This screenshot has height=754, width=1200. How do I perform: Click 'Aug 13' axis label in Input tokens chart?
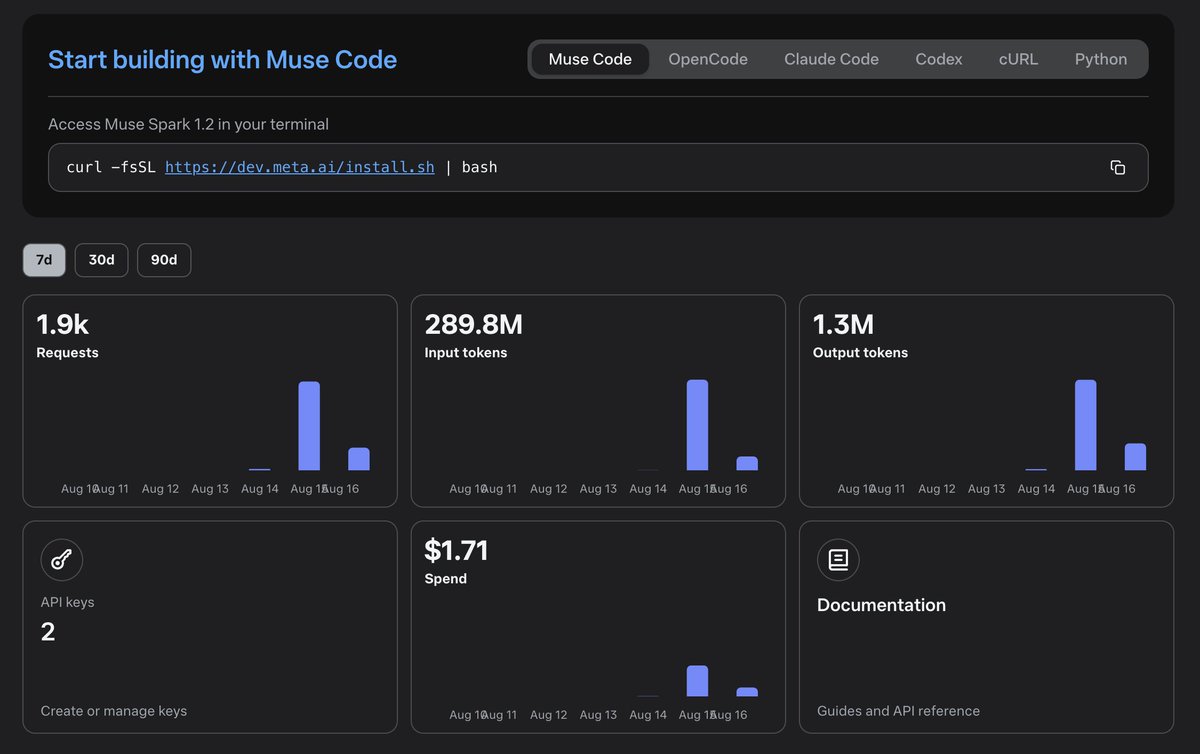coord(598,489)
